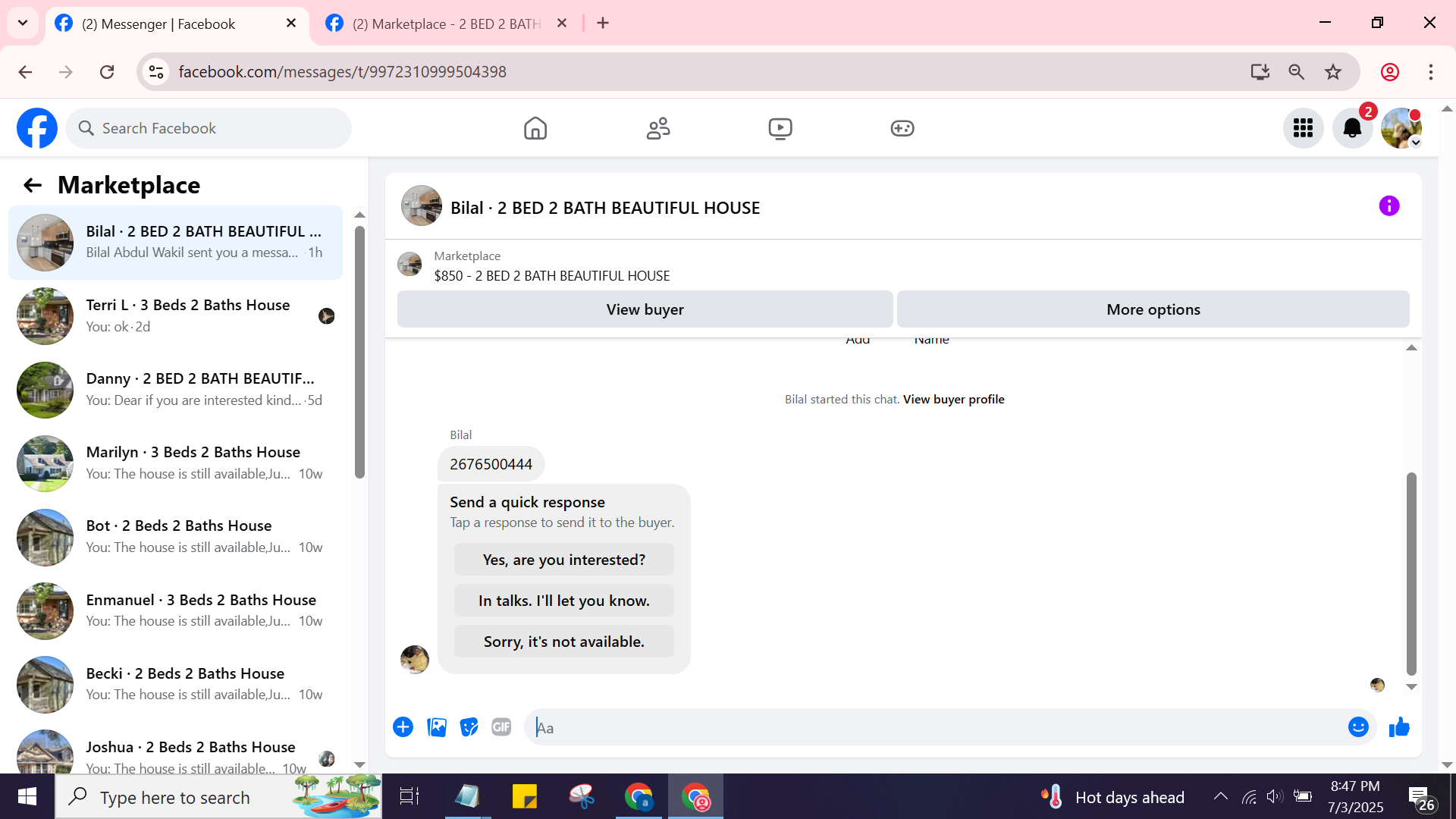Open Chrome tab search dropdown arrow

[23, 23]
